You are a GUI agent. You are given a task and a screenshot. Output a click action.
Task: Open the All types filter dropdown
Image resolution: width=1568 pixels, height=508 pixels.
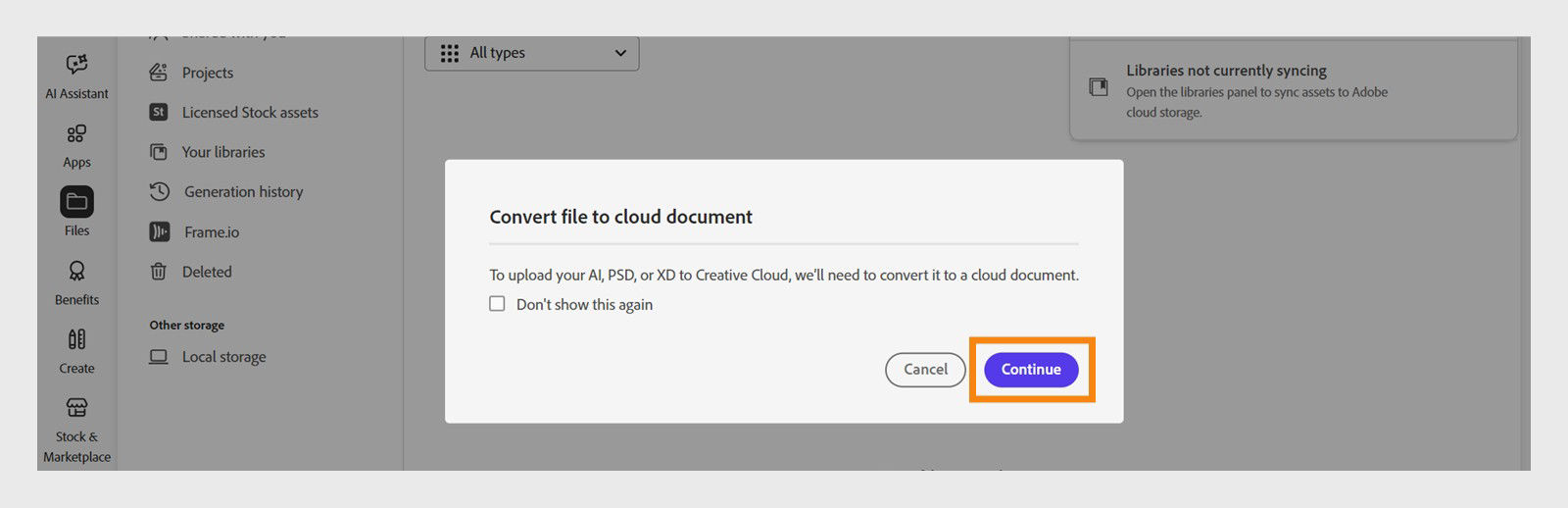click(532, 53)
